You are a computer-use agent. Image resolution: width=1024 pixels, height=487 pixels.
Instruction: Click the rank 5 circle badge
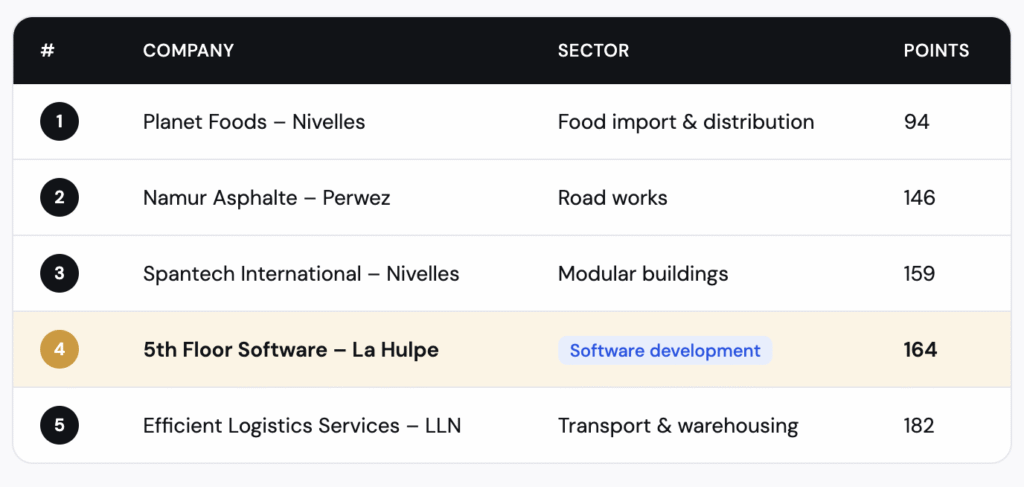[x=59, y=426]
